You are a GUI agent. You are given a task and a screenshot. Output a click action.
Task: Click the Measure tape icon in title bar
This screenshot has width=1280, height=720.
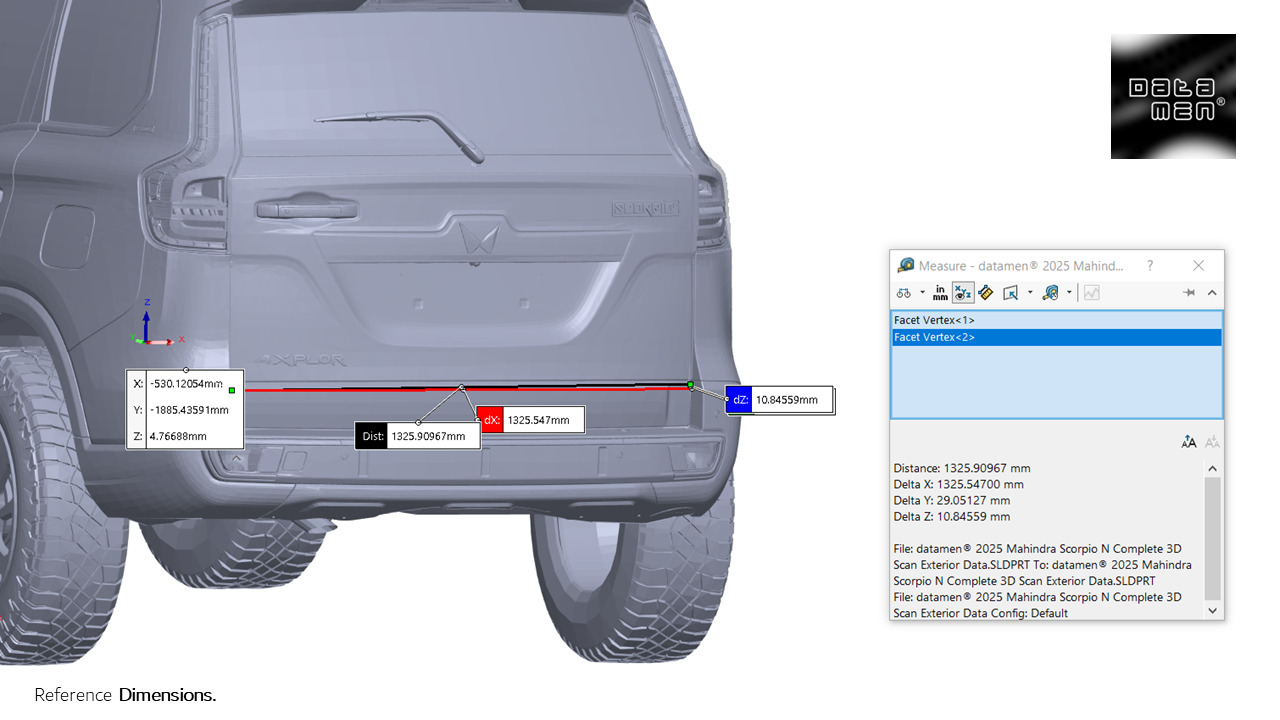pyautogui.click(x=906, y=265)
